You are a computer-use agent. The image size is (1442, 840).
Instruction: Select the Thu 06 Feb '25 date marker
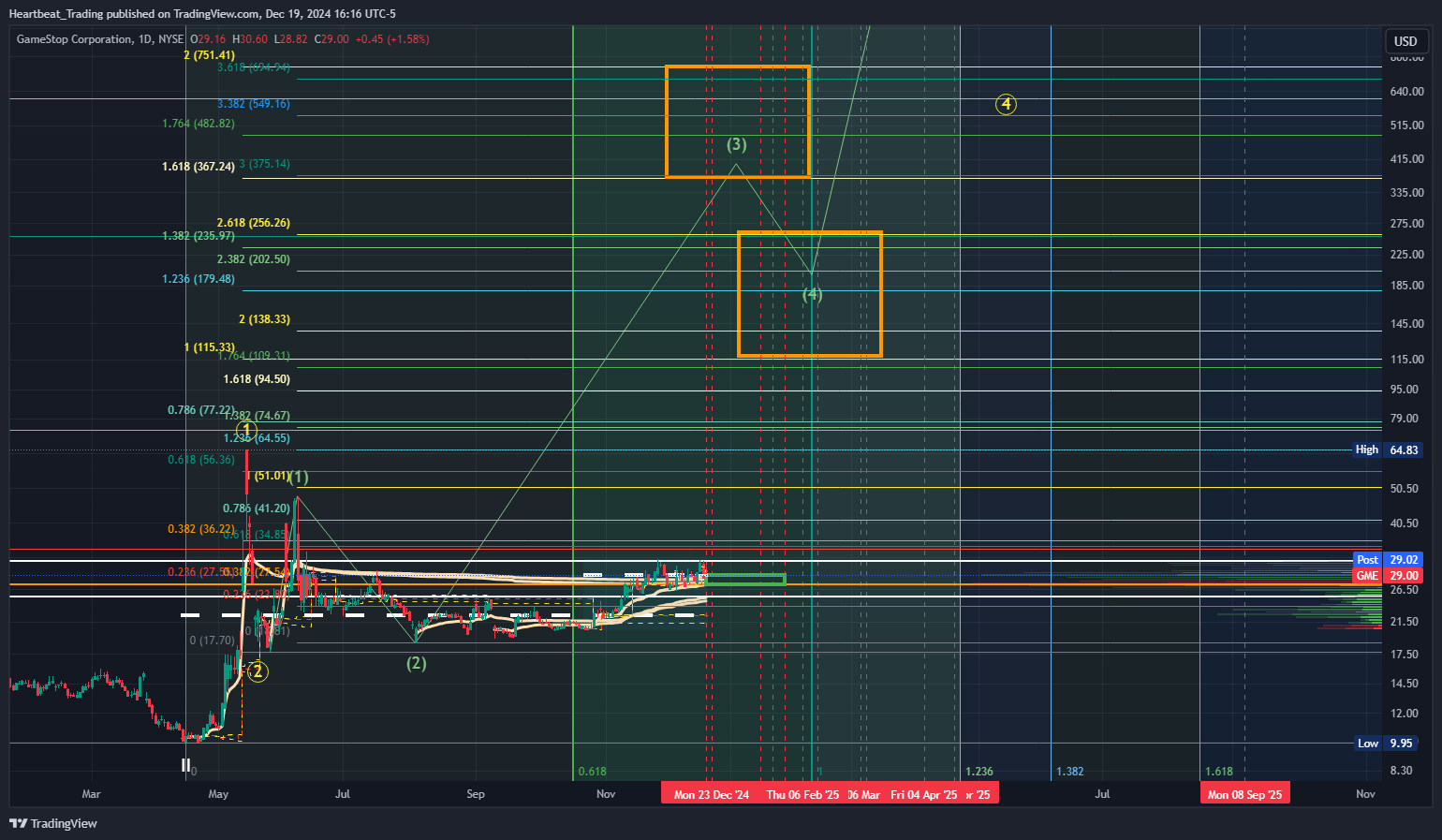click(x=802, y=794)
